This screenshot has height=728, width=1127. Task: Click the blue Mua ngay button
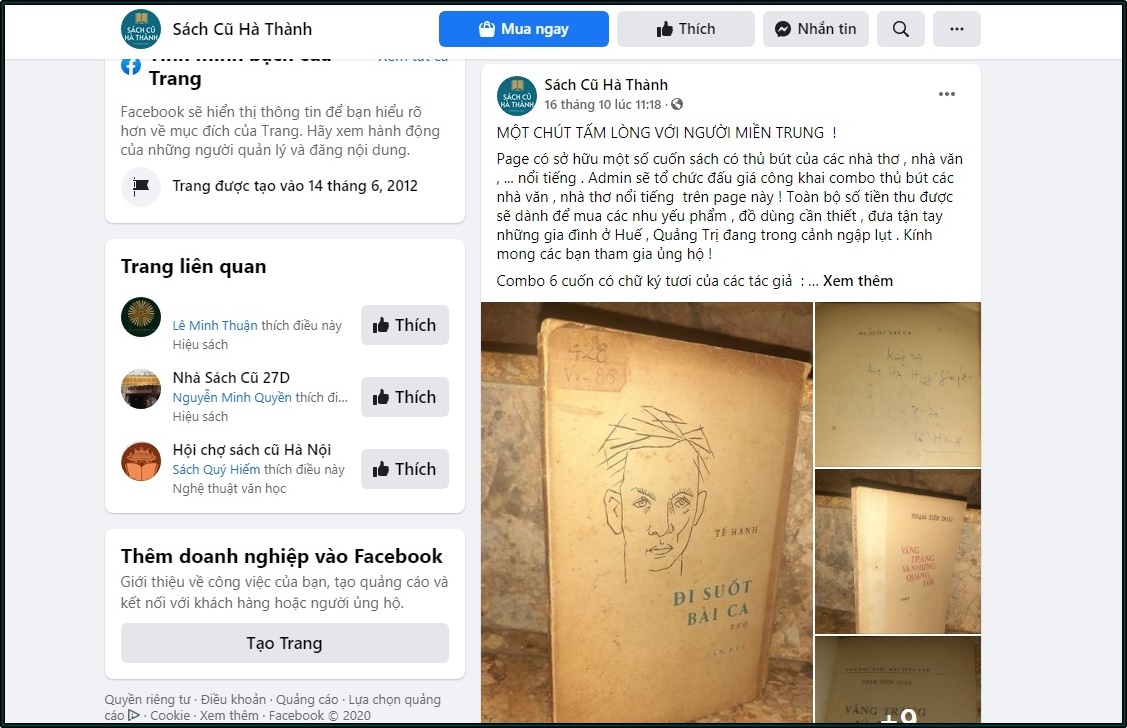point(524,29)
